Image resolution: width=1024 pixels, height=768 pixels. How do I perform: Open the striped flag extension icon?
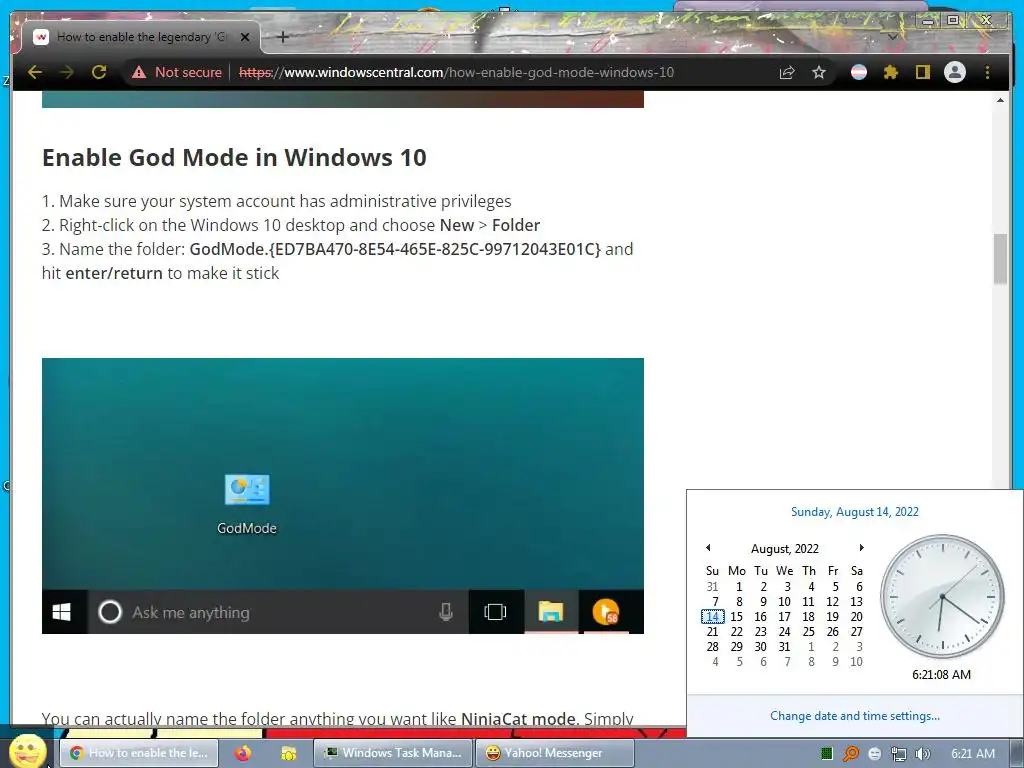pos(859,72)
